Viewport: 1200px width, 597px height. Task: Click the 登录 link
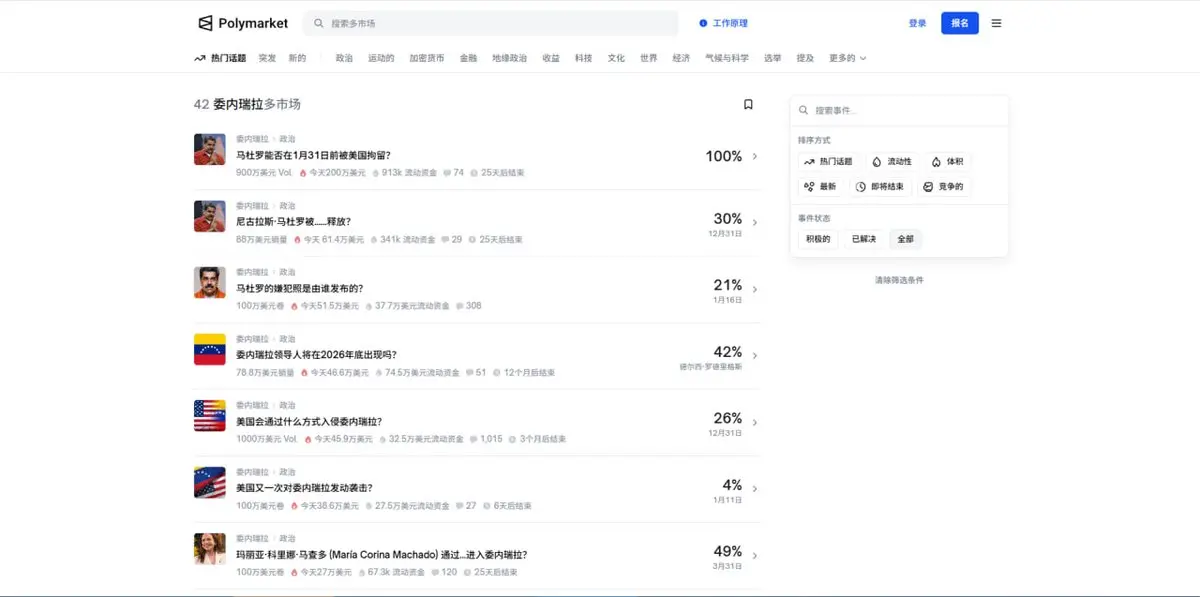coord(917,23)
